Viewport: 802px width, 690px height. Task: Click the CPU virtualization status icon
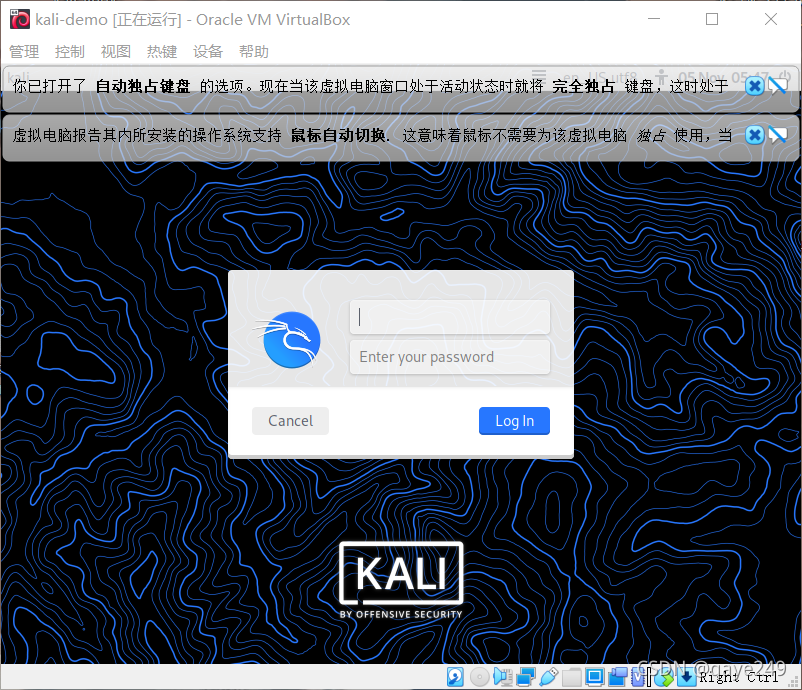[640, 677]
